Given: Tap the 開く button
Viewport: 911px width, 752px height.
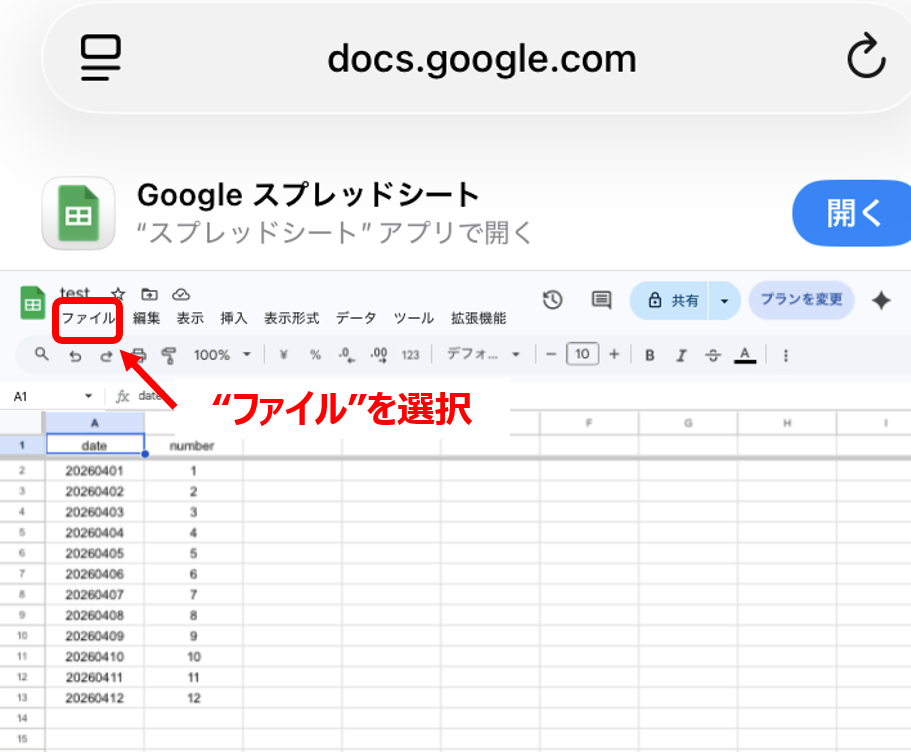Looking at the screenshot, I should point(853,213).
